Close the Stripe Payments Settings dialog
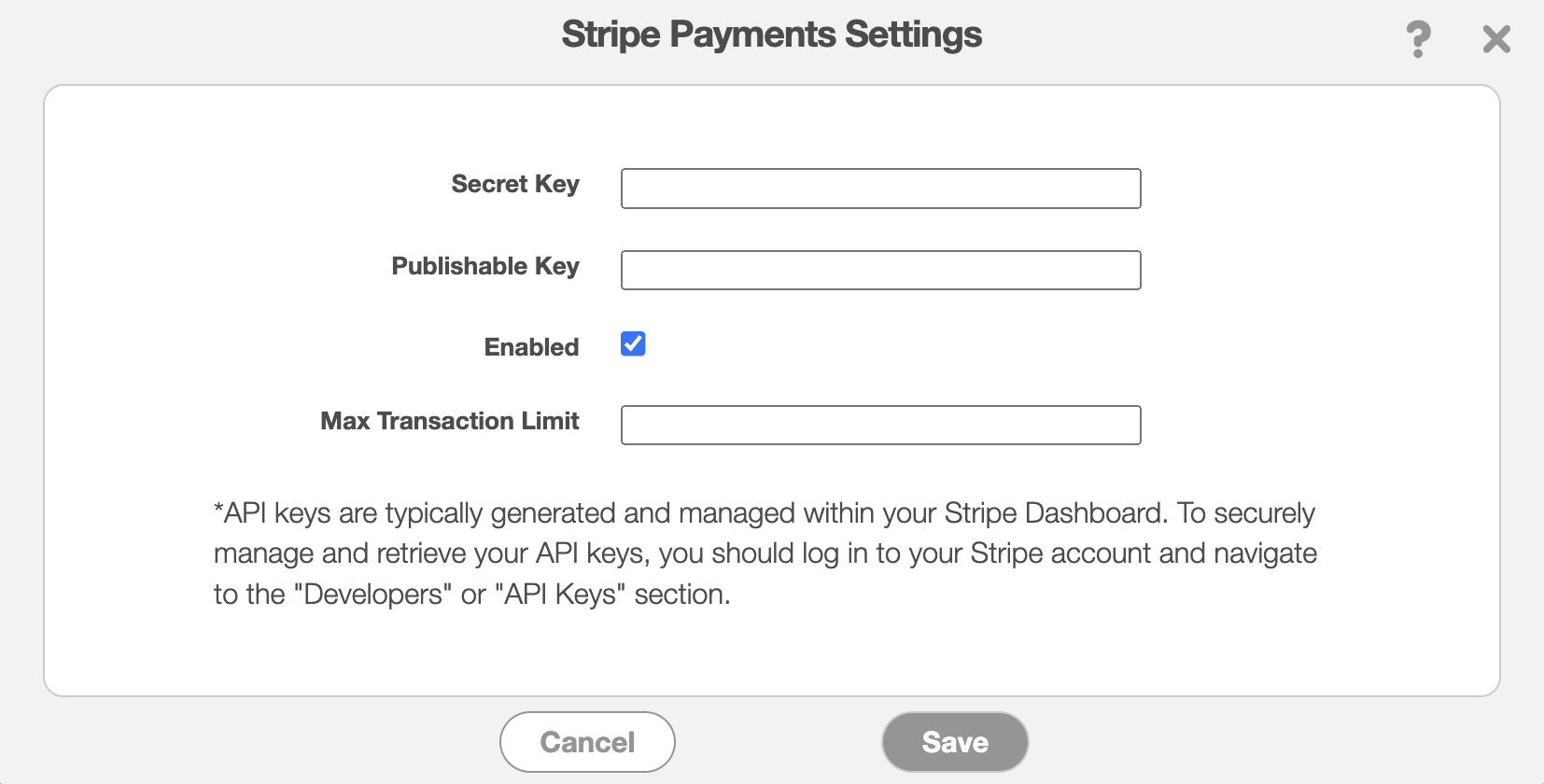The width and height of the screenshot is (1544, 784). pyautogui.click(x=1496, y=39)
